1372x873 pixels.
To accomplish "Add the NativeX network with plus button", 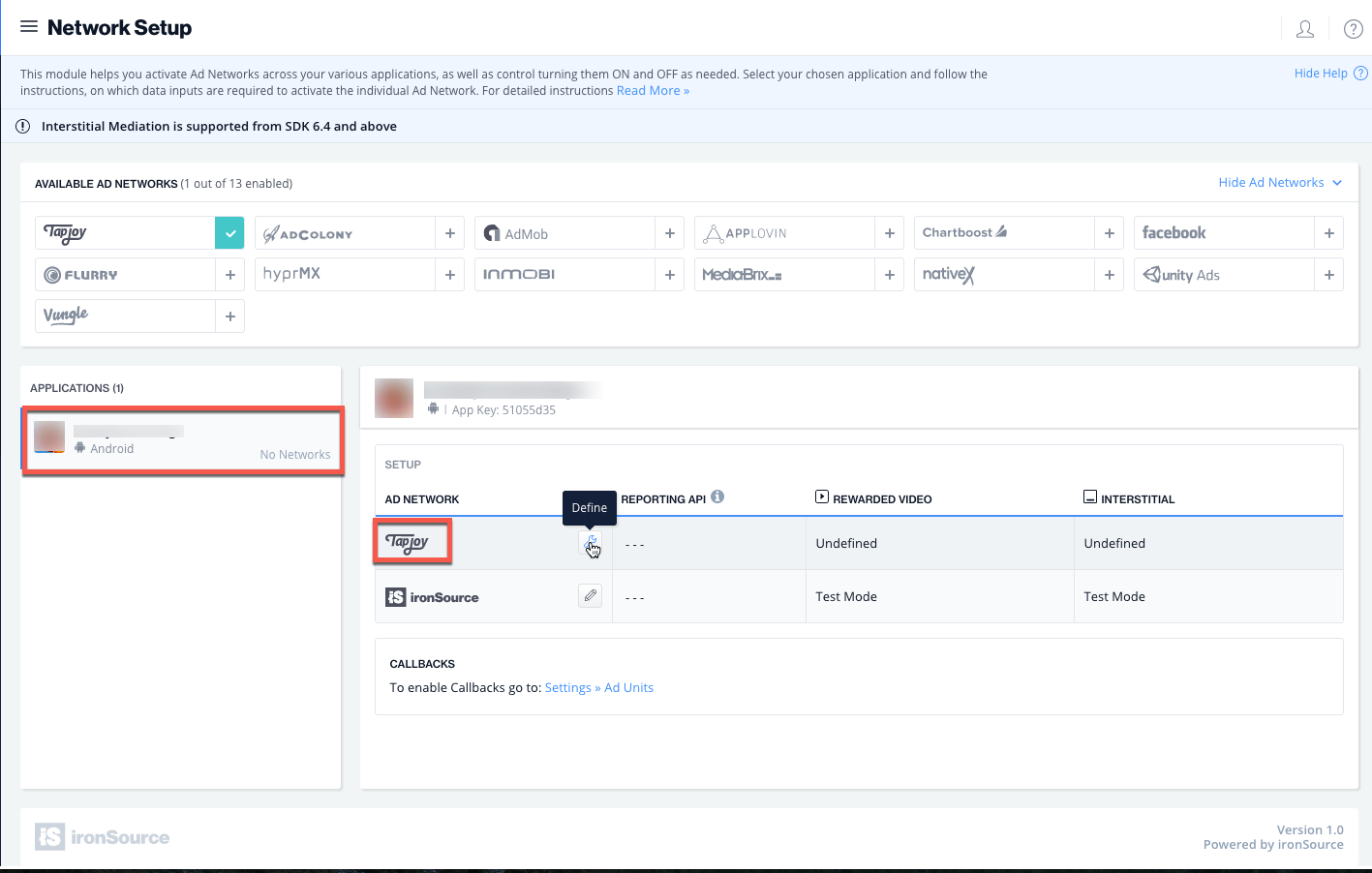I will [1109, 275].
